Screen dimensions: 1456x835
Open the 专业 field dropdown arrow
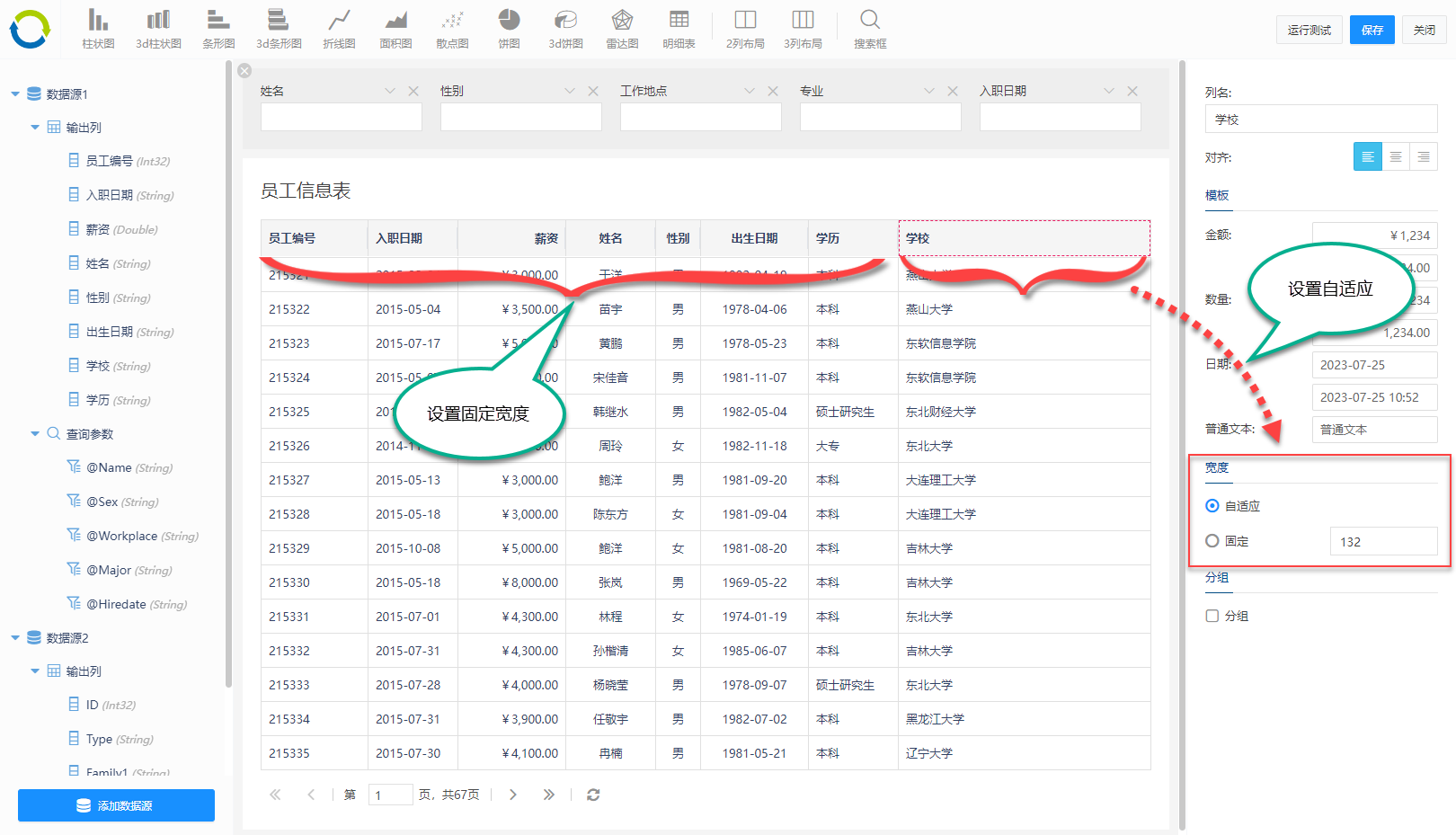click(x=929, y=91)
